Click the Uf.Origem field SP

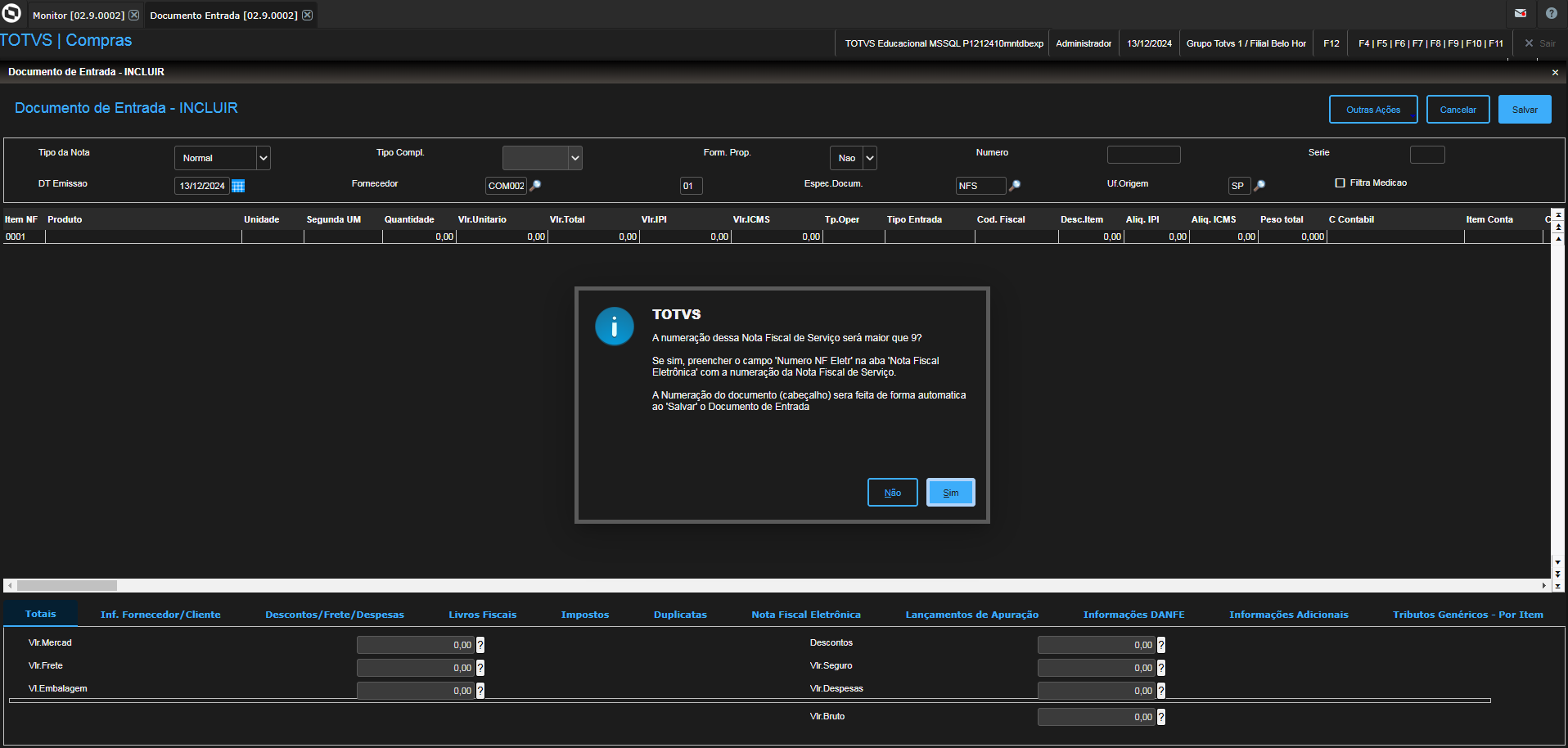pos(1239,186)
